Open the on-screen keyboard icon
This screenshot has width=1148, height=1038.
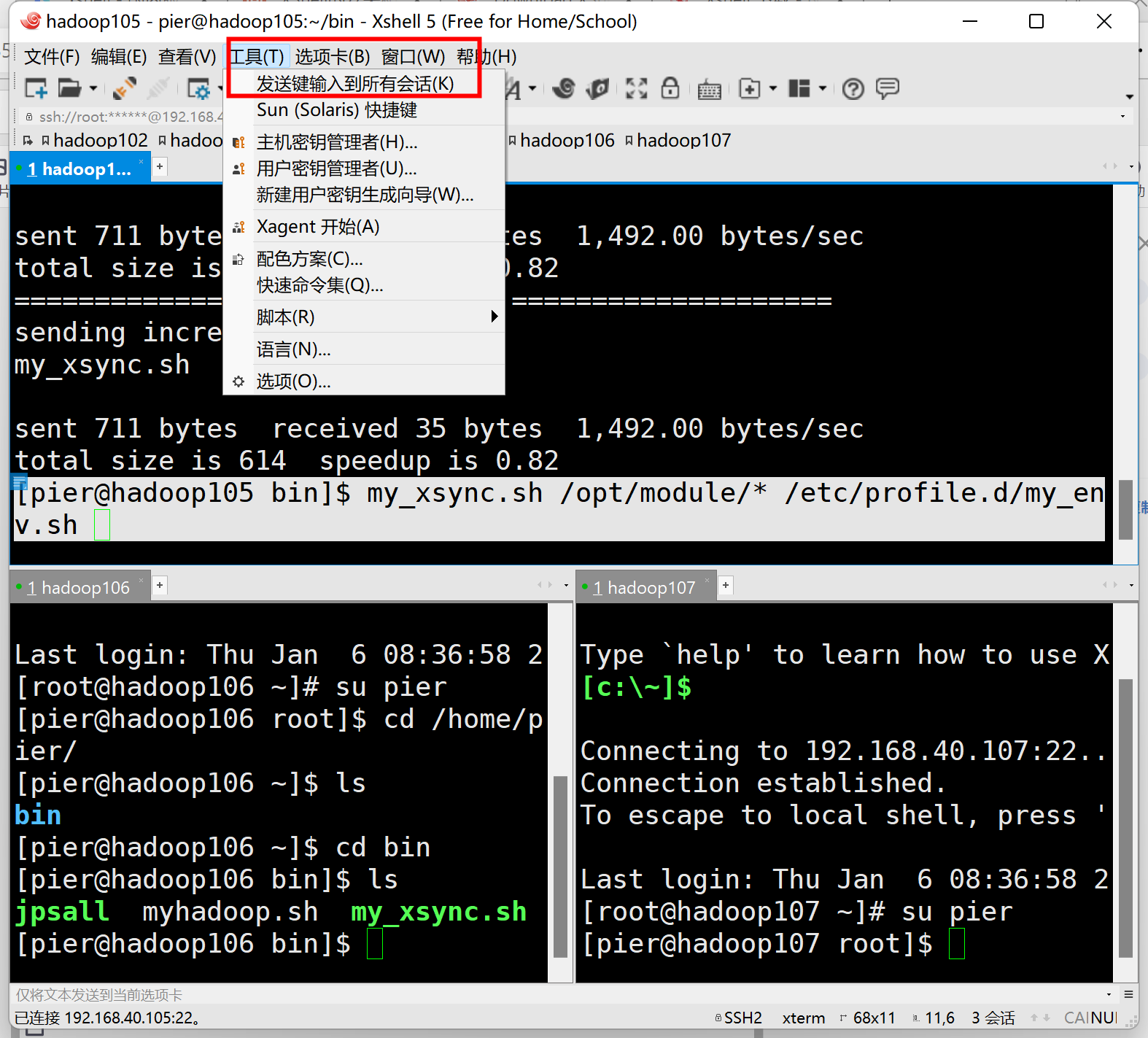[x=709, y=90]
